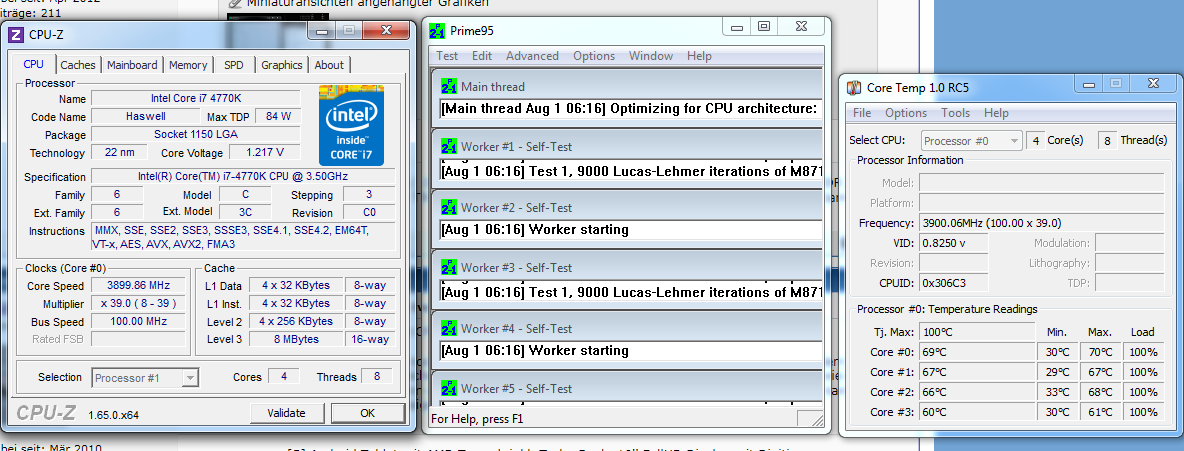
Task: Click the CPUID 0x306C3 field
Action: coord(954,283)
